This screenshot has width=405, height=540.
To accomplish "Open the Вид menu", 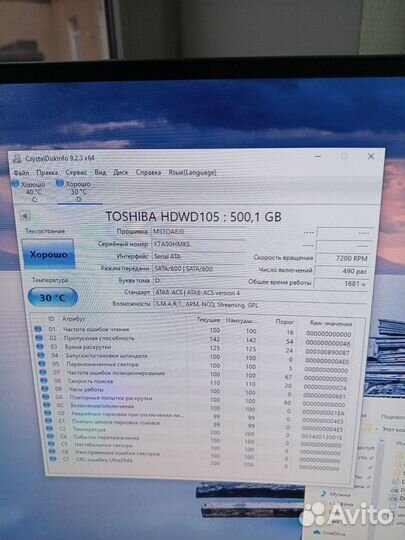I will 100,172.
